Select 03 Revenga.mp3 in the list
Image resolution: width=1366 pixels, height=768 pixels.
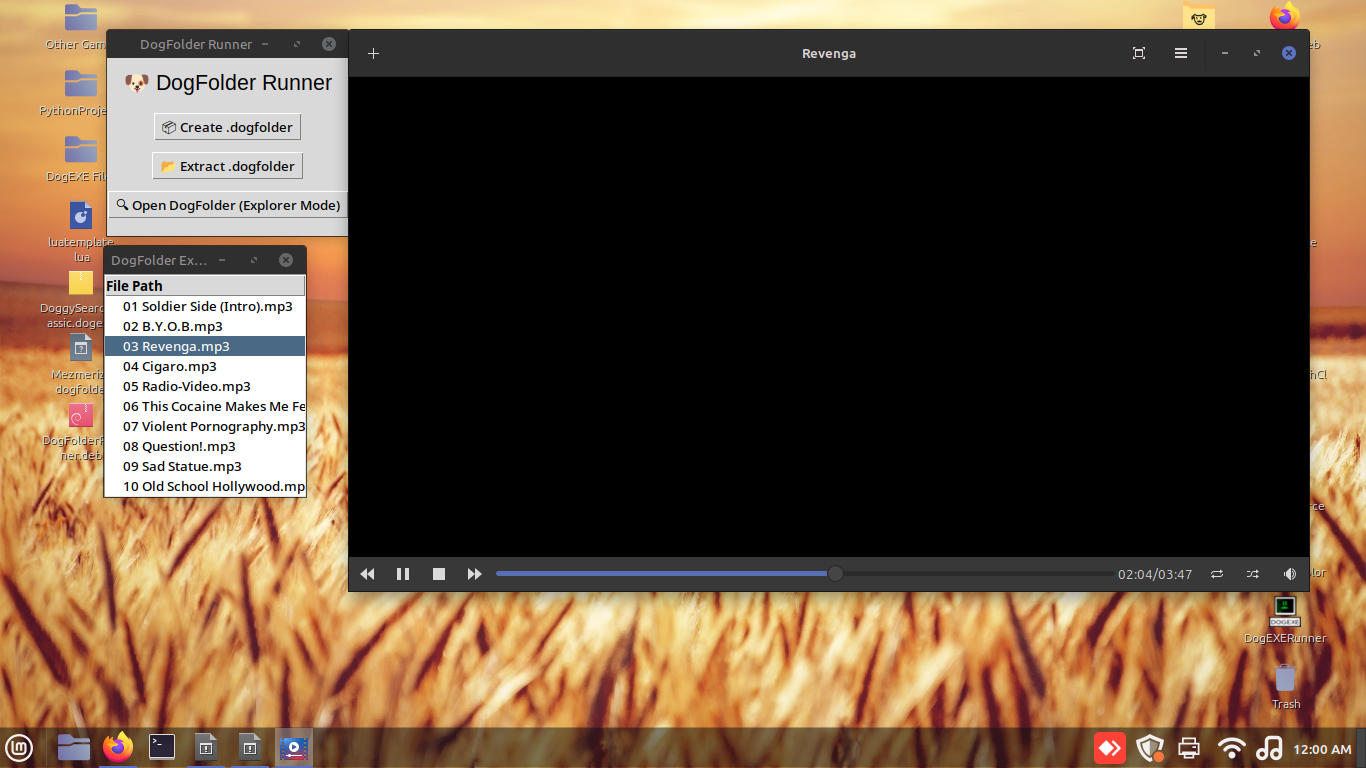coord(205,346)
